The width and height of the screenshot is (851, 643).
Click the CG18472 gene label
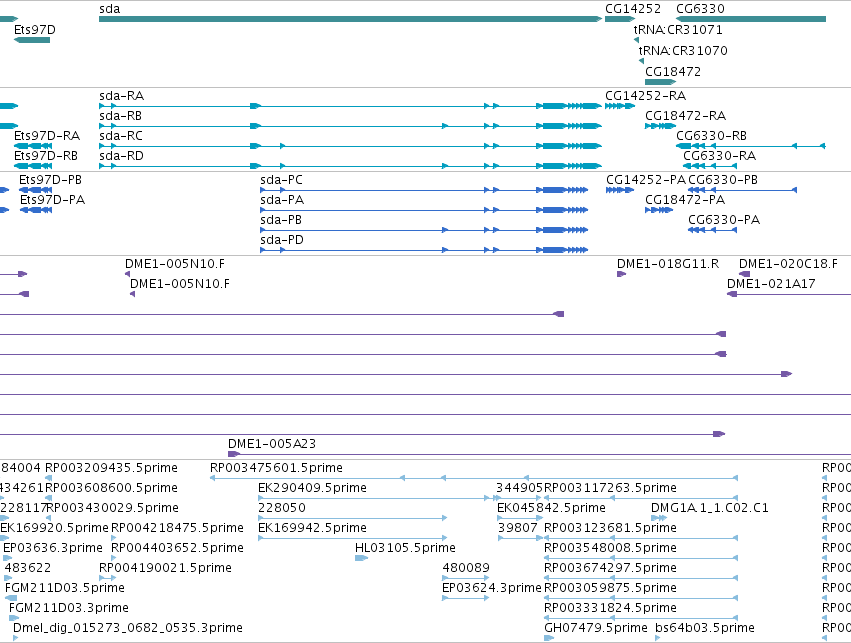pyautogui.click(x=673, y=72)
